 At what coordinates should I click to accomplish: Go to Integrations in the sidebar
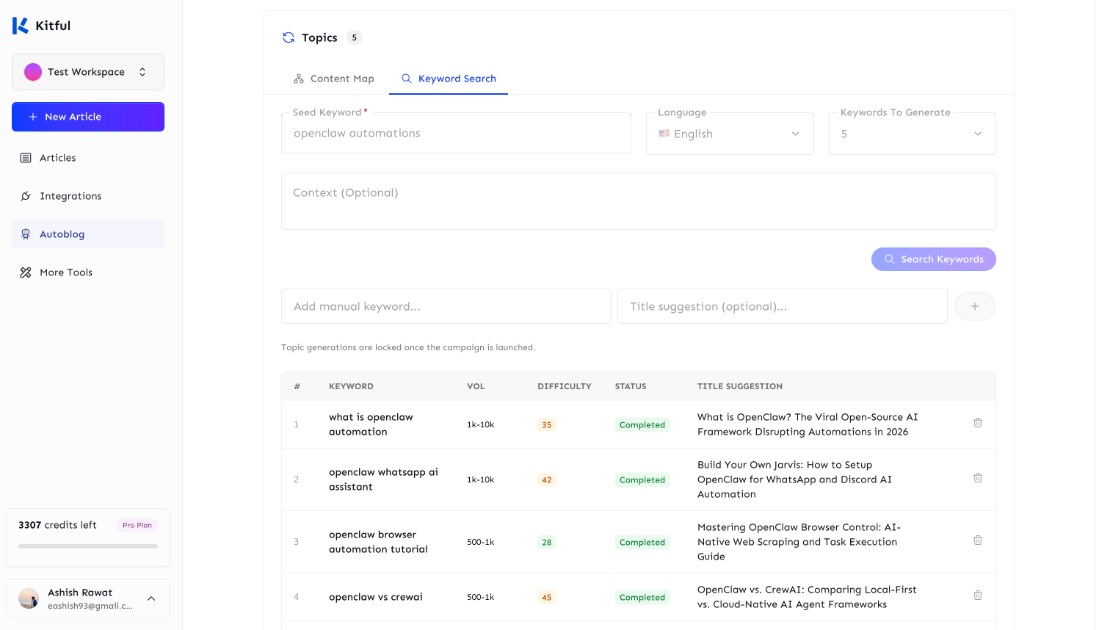70,196
